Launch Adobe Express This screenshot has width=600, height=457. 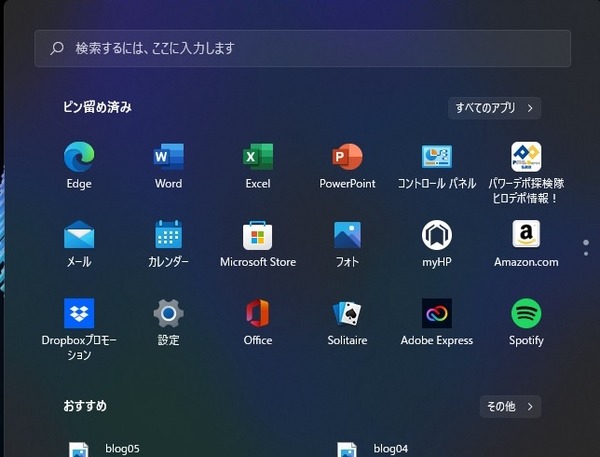tap(437, 322)
